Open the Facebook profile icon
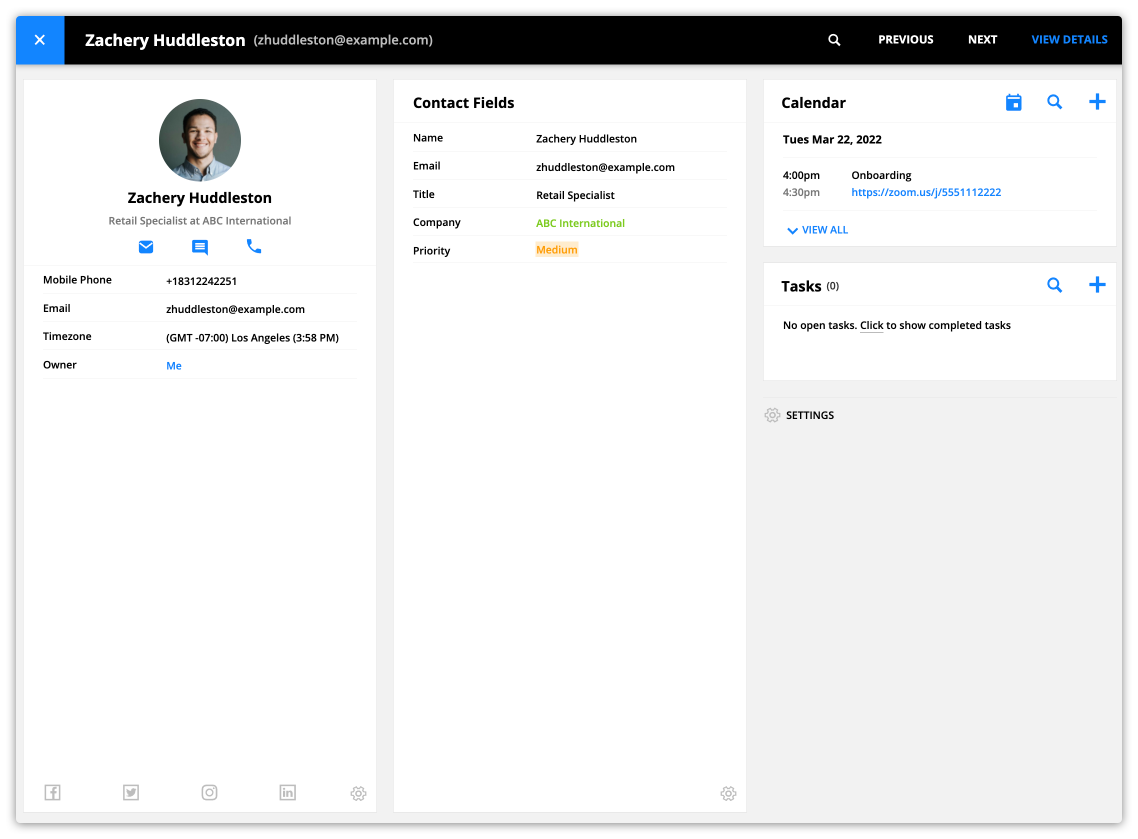The height and width of the screenshot is (839, 1138). pos(53,793)
